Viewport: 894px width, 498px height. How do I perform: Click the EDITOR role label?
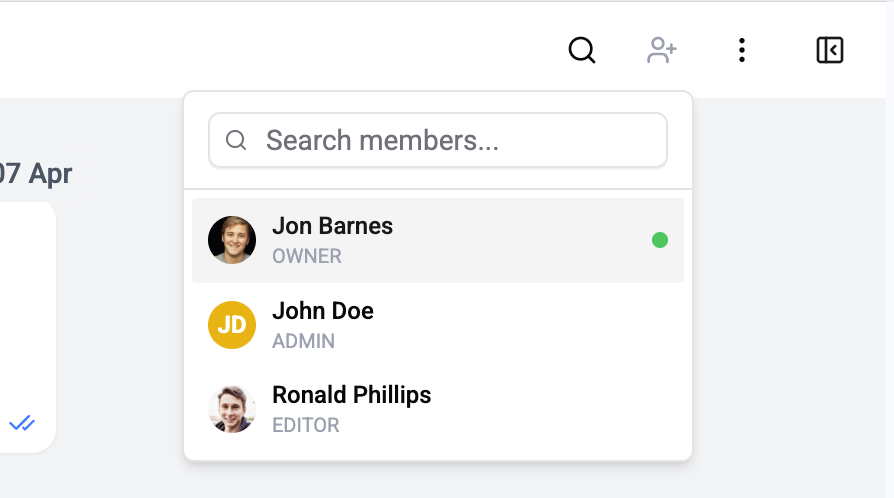[306, 425]
